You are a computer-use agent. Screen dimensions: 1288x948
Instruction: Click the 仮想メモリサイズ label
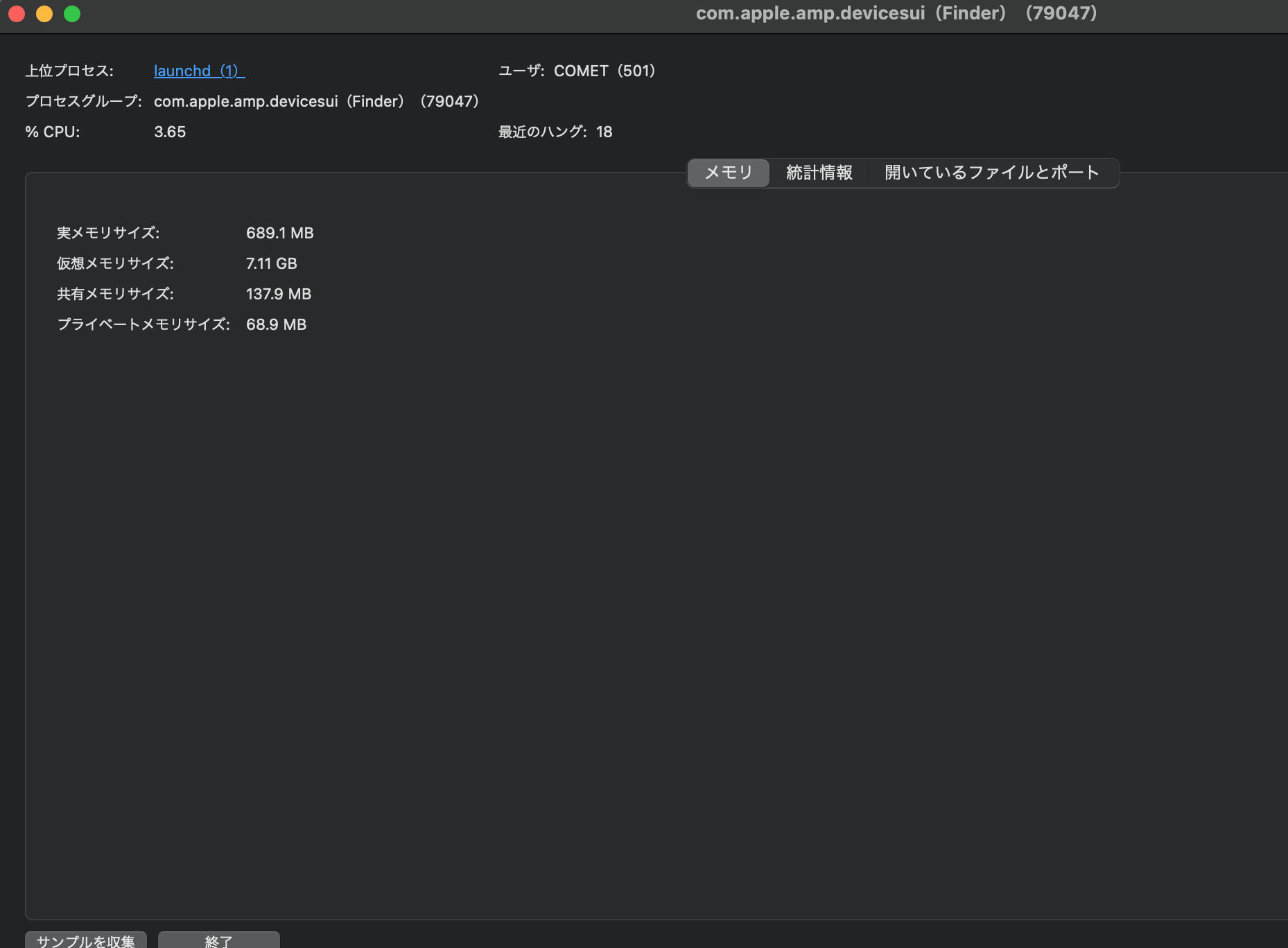(115, 263)
